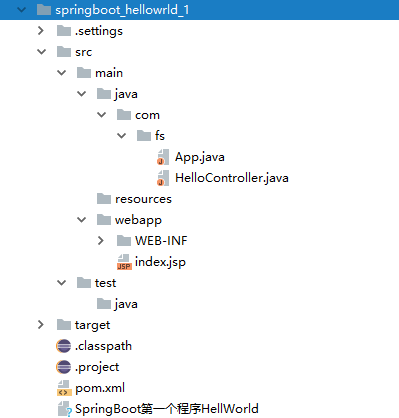Collapse the springboot_hellowrld_1 root folder
The image size is (399, 418).
[x=21, y=10]
